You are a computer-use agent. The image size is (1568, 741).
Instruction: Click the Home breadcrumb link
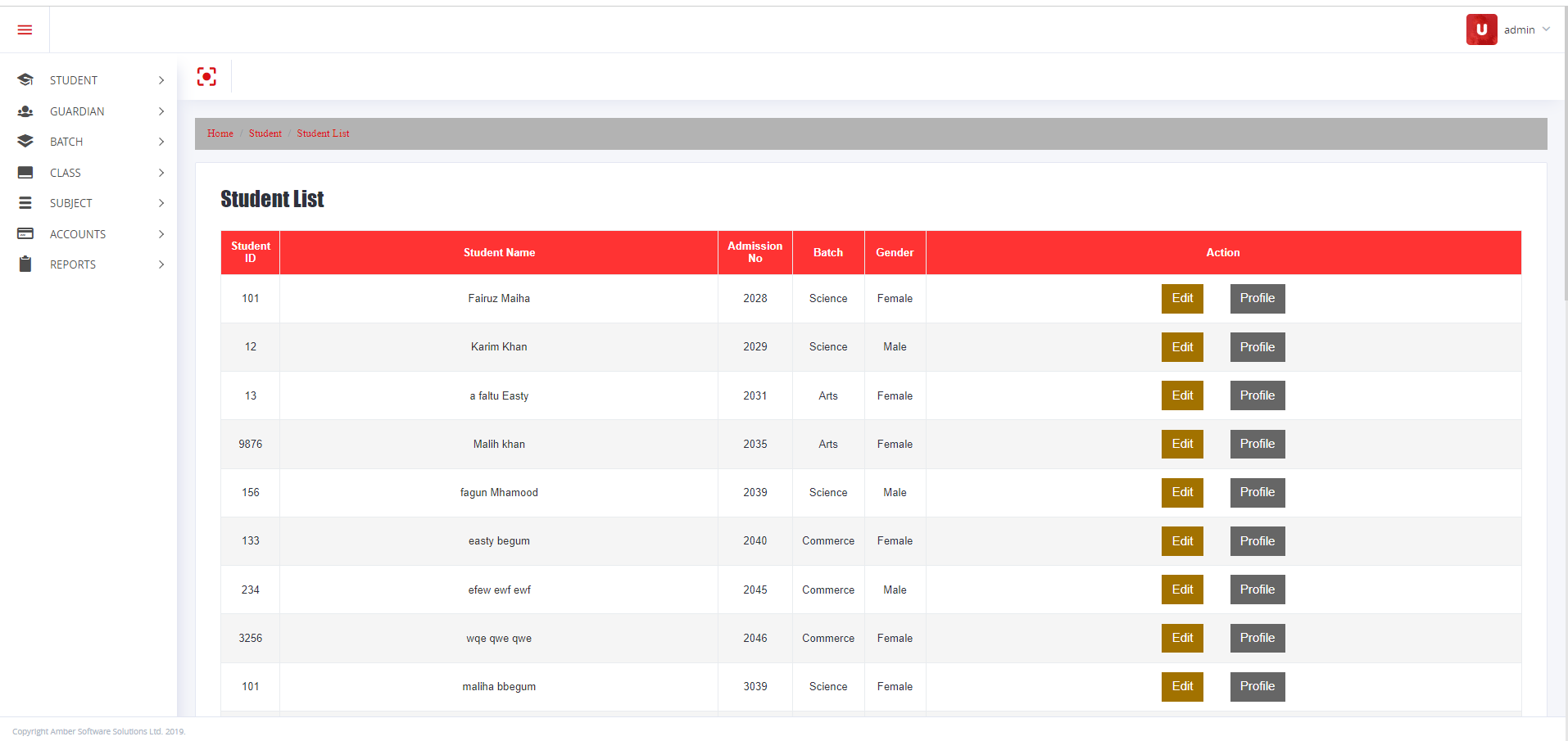220,133
